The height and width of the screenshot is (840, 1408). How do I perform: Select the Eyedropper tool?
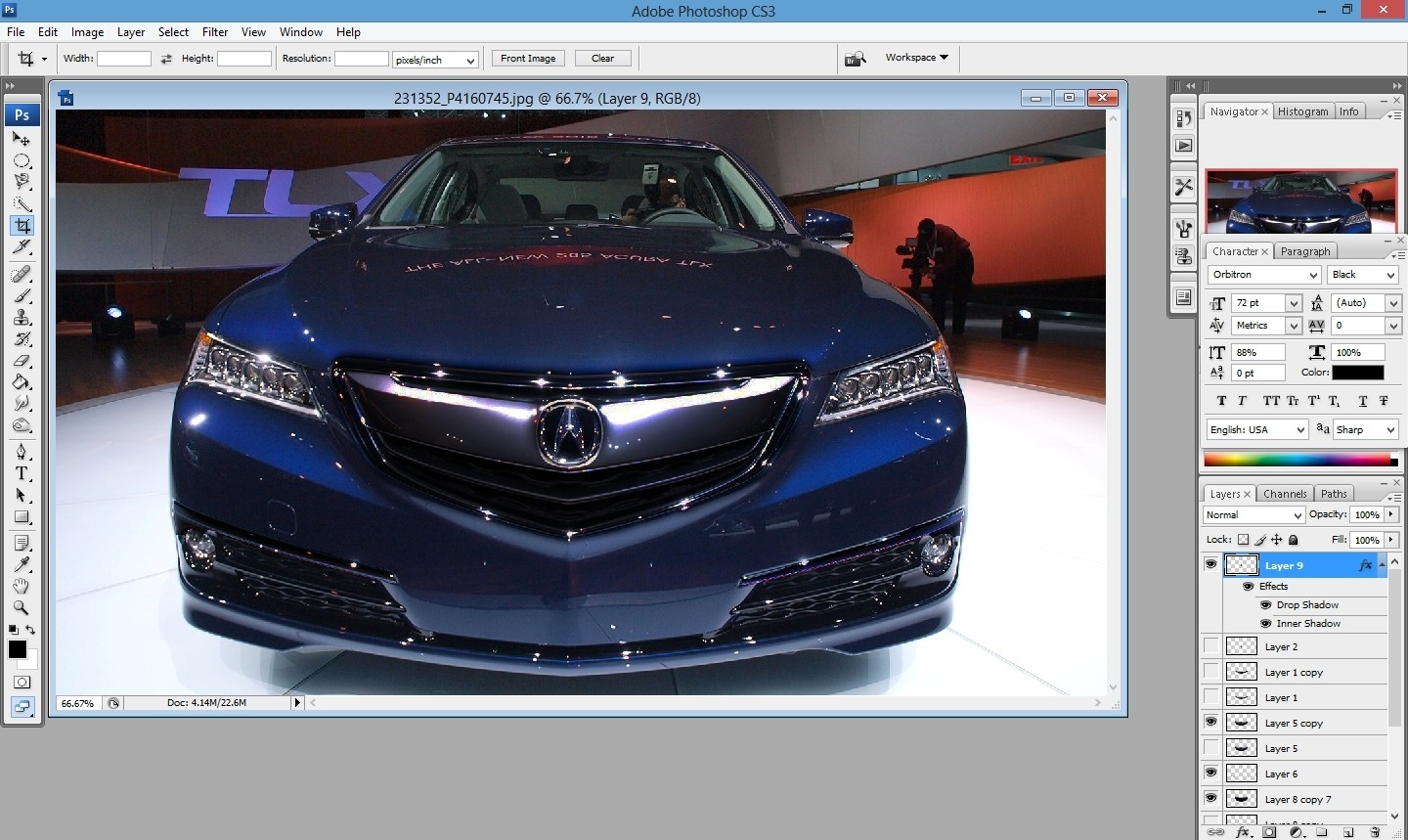pos(21,564)
